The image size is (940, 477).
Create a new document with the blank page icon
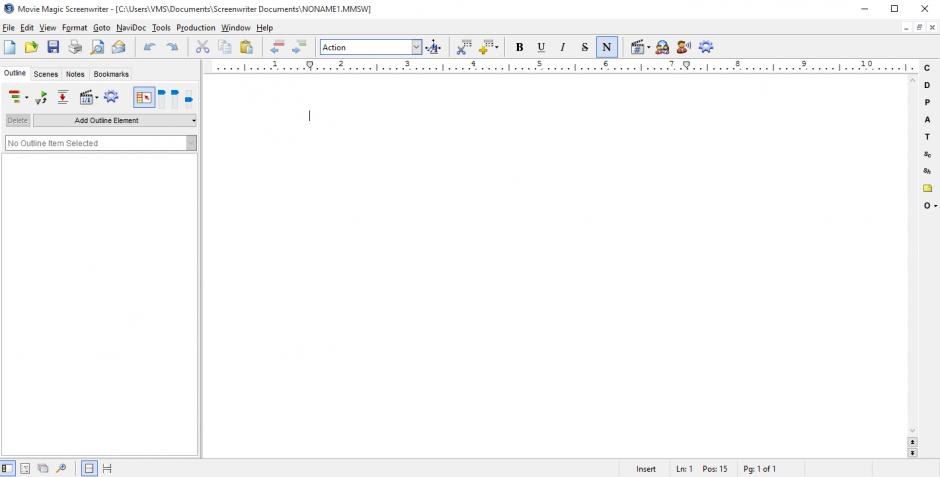click(x=10, y=47)
